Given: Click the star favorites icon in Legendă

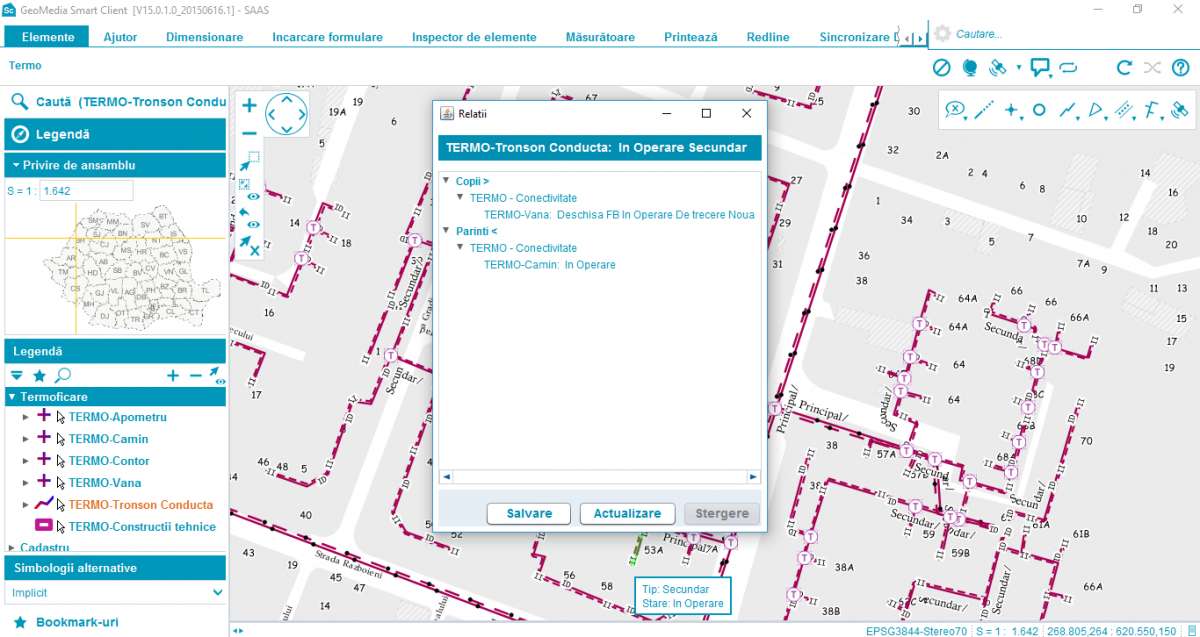Looking at the screenshot, I should (39, 376).
